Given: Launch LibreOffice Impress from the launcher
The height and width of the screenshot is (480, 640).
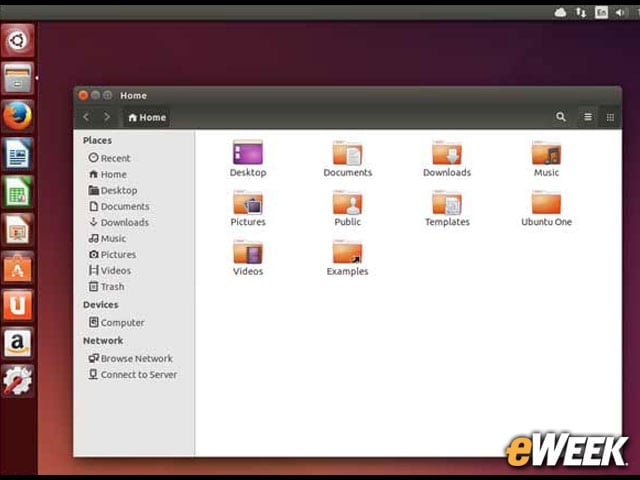Looking at the screenshot, I should 18,230.
